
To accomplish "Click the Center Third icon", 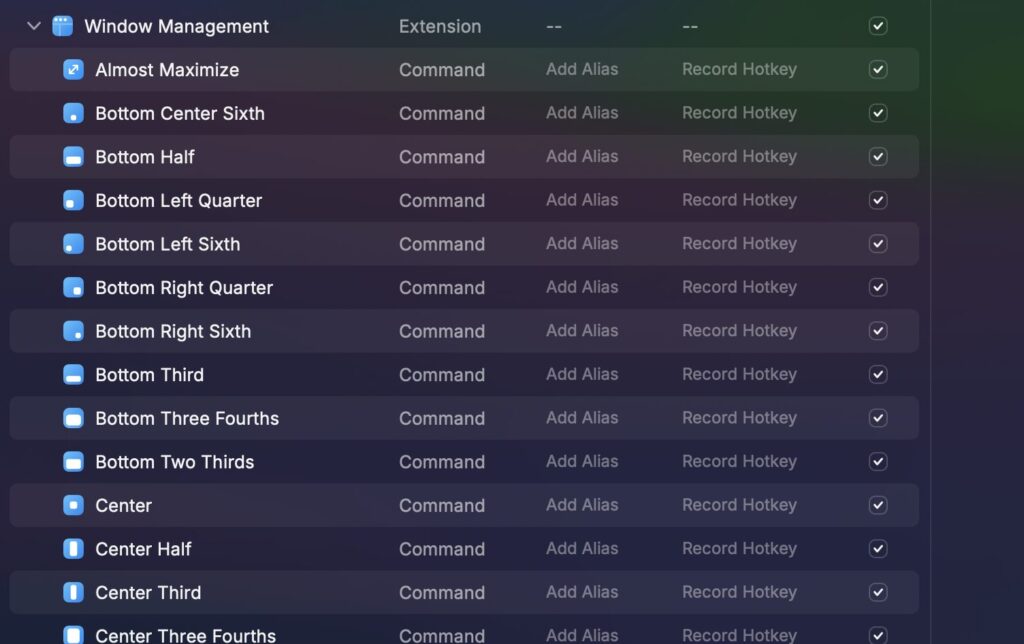I will (73, 592).
